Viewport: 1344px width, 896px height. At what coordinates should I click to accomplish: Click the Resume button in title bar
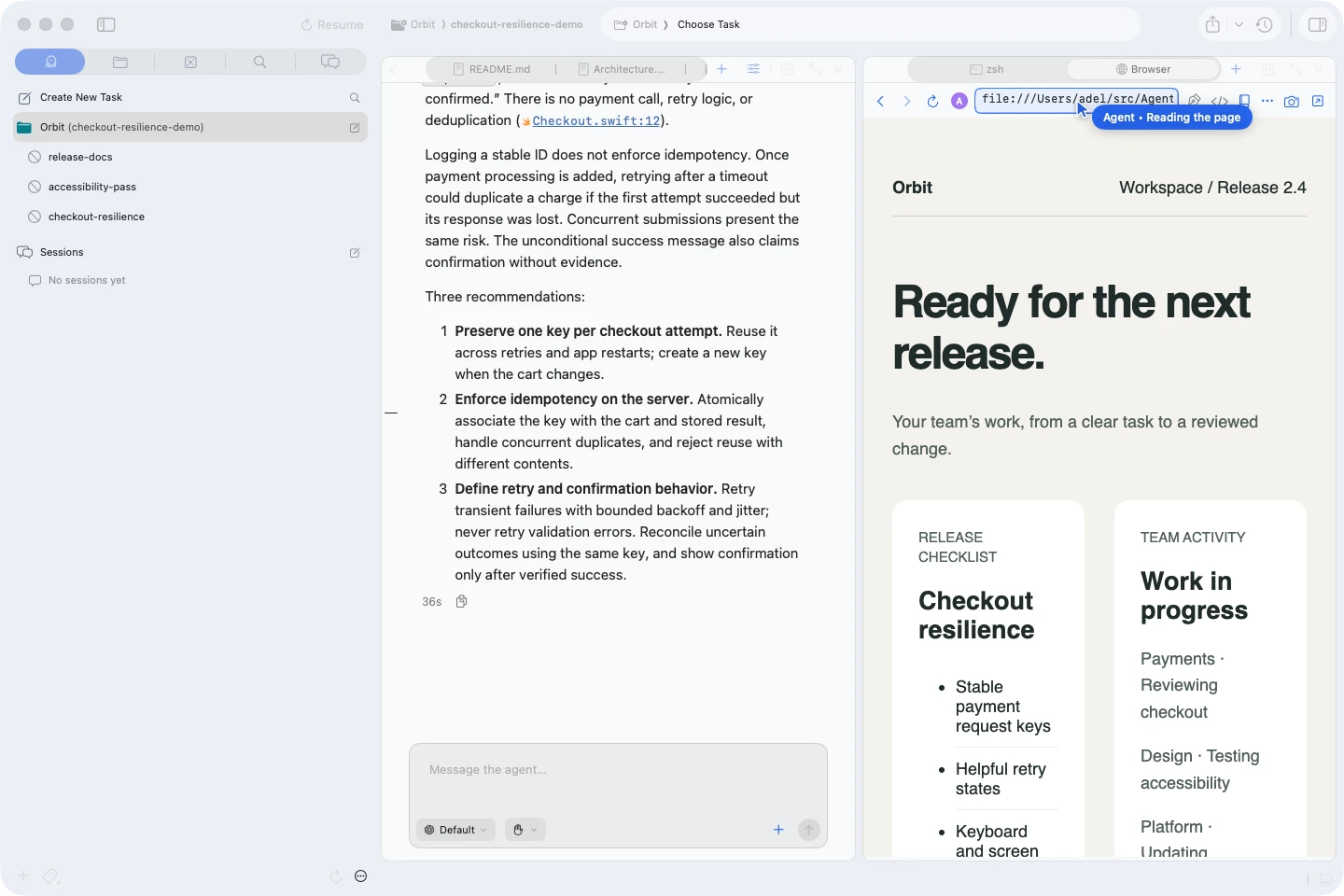click(332, 24)
